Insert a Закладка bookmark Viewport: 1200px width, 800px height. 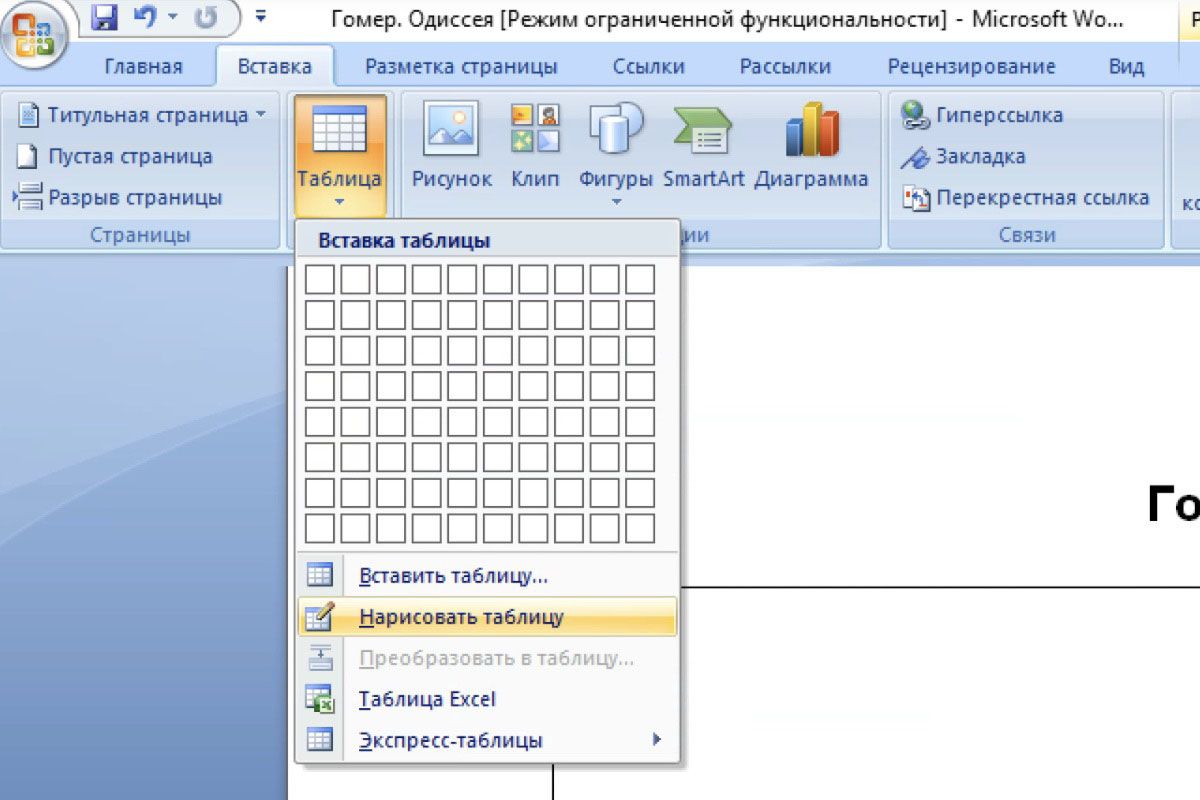tap(963, 157)
